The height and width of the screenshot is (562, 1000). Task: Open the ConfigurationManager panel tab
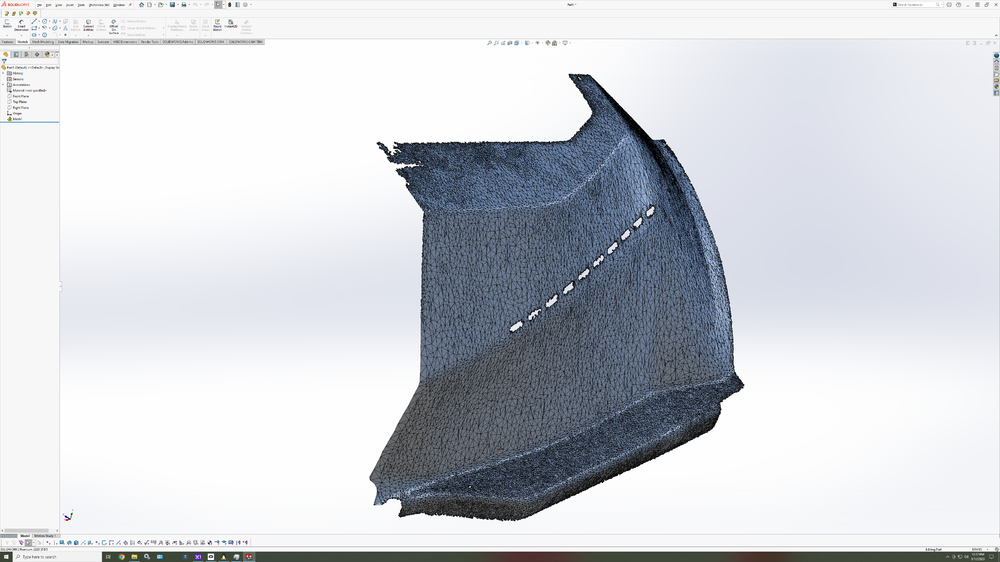26,54
